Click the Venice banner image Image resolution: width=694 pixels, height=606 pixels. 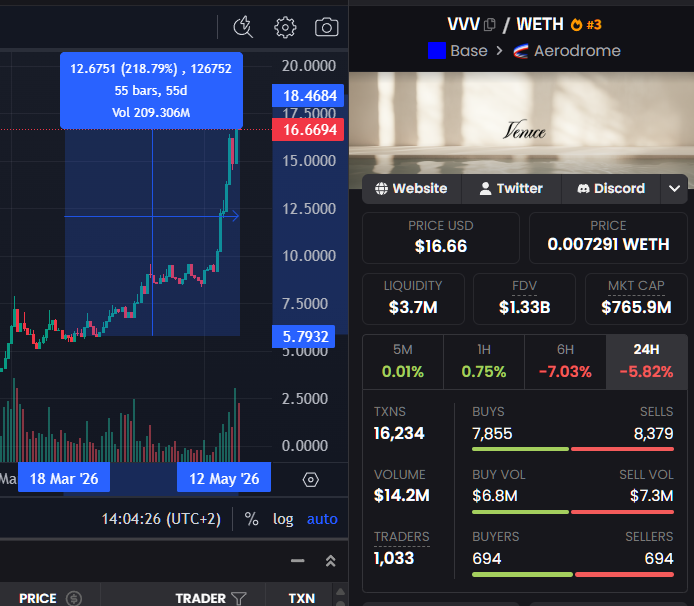[x=521, y=130]
